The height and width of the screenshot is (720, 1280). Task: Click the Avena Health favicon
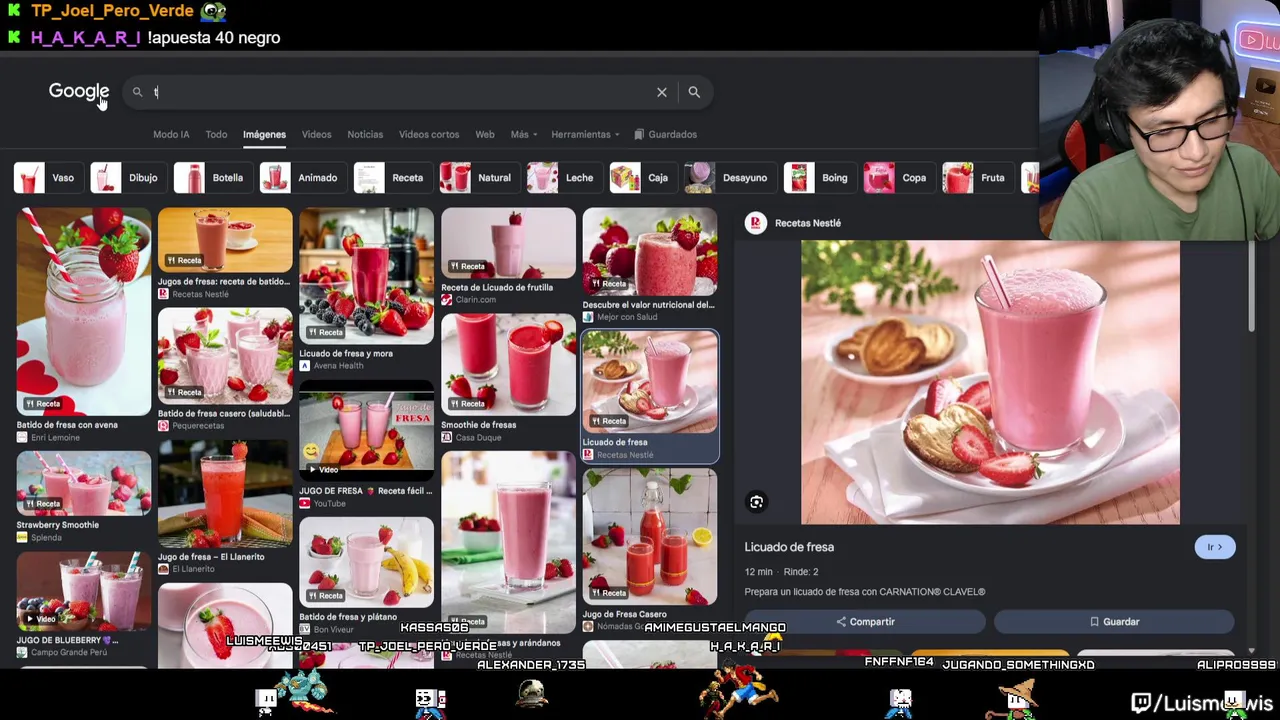[x=305, y=366]
